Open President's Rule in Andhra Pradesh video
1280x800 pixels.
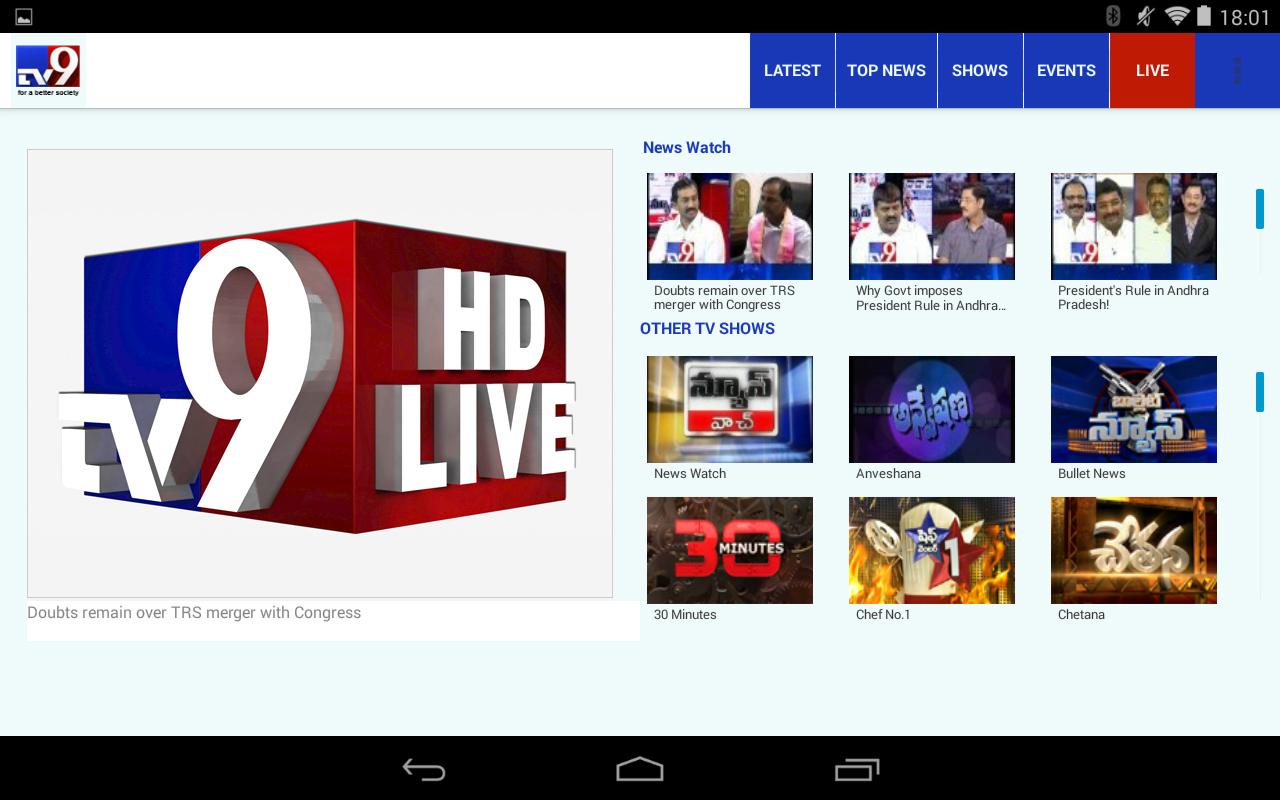pyautogui.click(x=1134, y=226)
